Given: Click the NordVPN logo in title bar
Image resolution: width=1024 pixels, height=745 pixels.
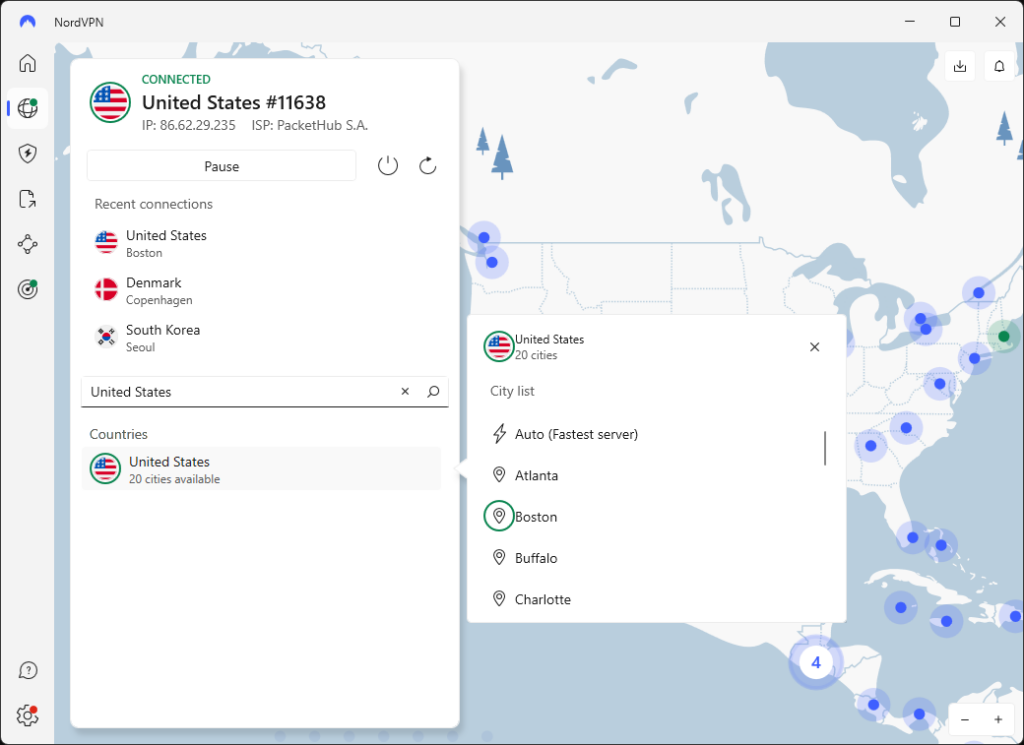Looking at the screenshot, I should pyautogui.click(x=27, y=22).
